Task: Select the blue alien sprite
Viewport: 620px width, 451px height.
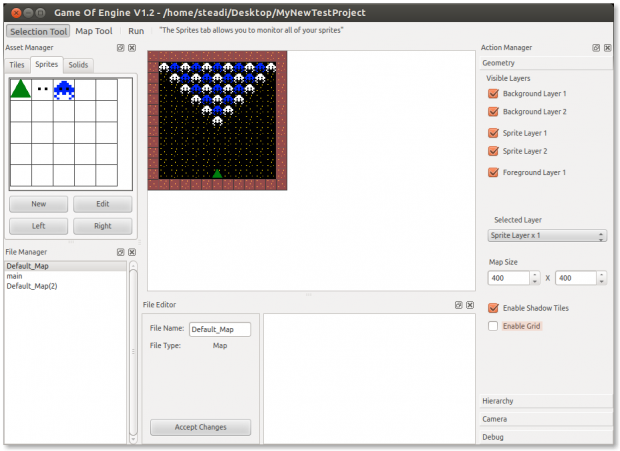Action: (x=64, y=90)
